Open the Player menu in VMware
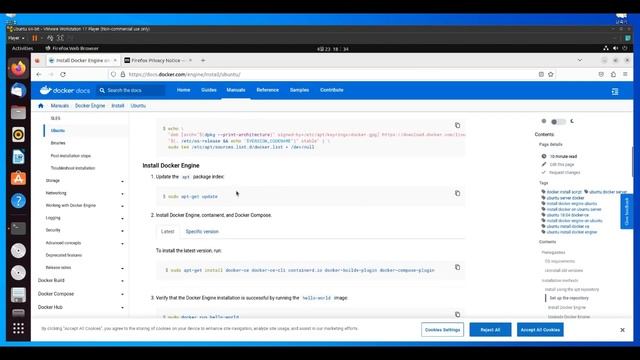Screen dimensions: 640x360 [16, 38]
